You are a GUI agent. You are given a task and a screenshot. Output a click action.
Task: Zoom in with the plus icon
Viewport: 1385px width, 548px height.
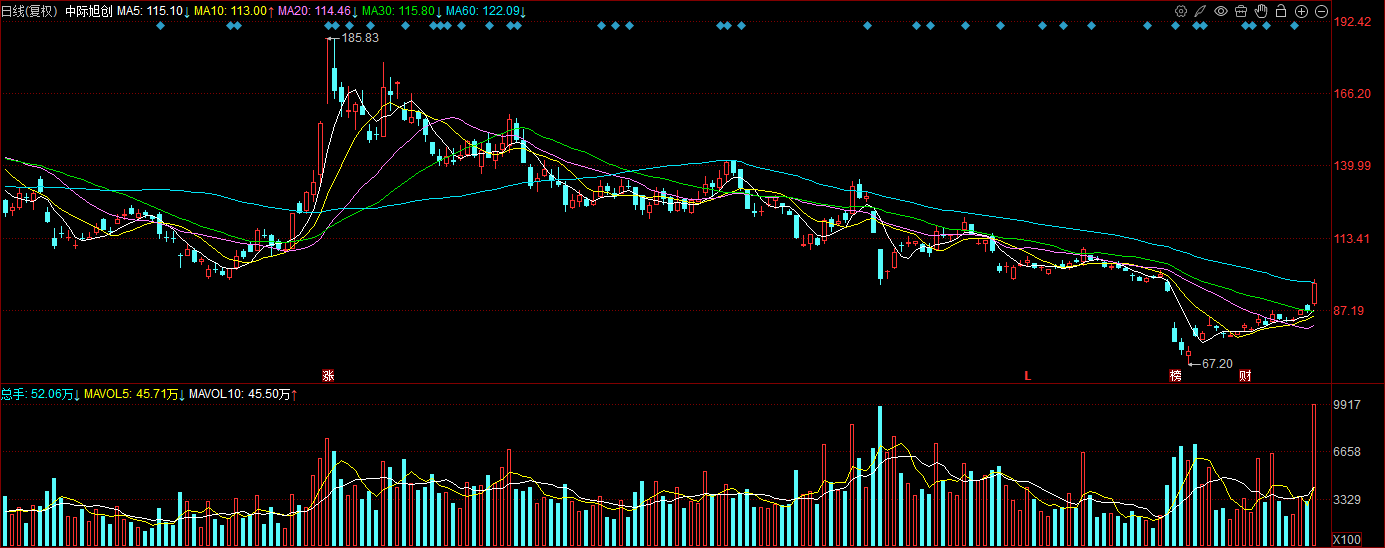pyautogui.click(x=1301, y=11)
